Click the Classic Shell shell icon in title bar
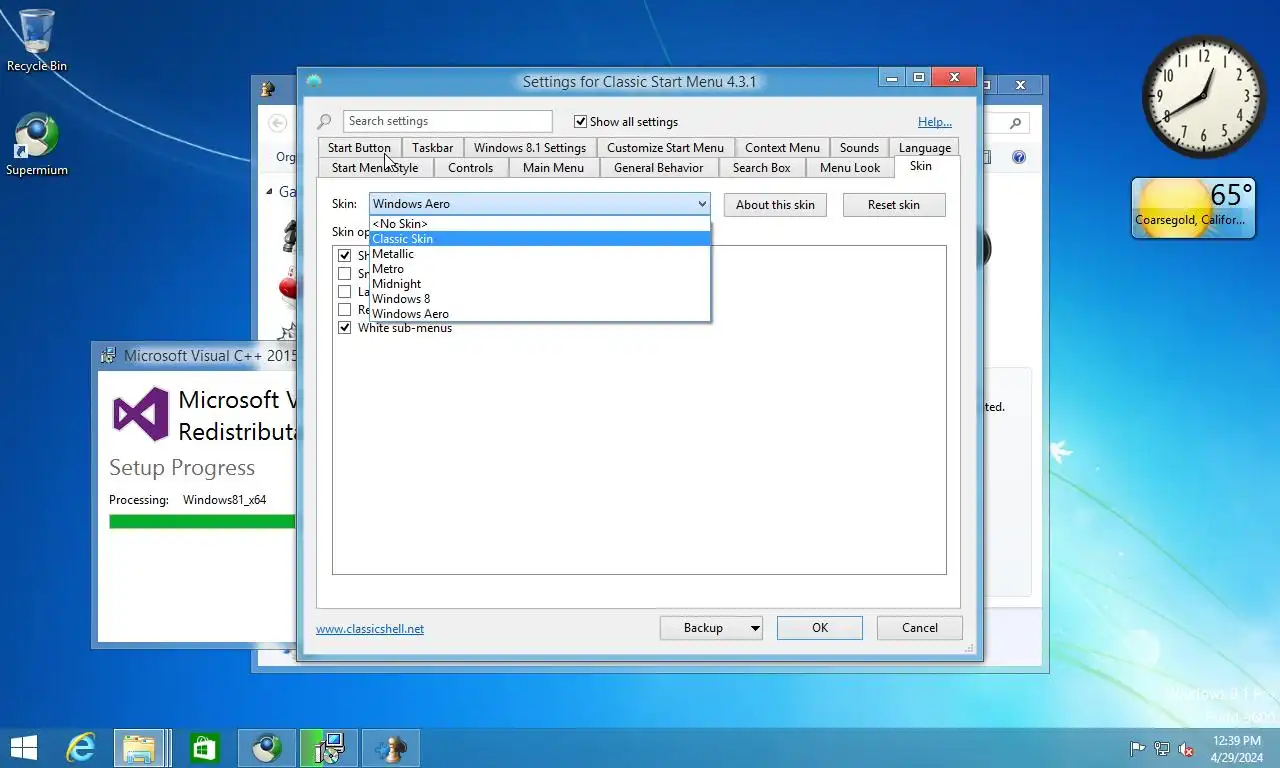Viewport: 1280px width, 768px height. coord(314,82)
